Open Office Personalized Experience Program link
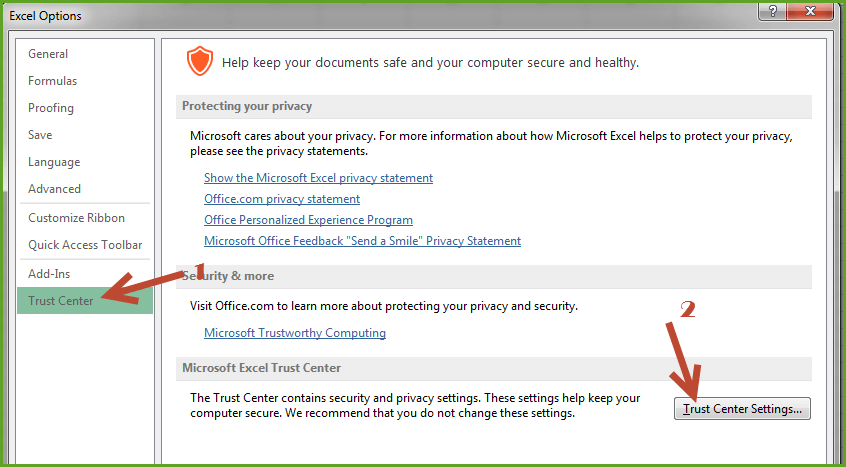 pyautogui.click(x=308, y=220)
